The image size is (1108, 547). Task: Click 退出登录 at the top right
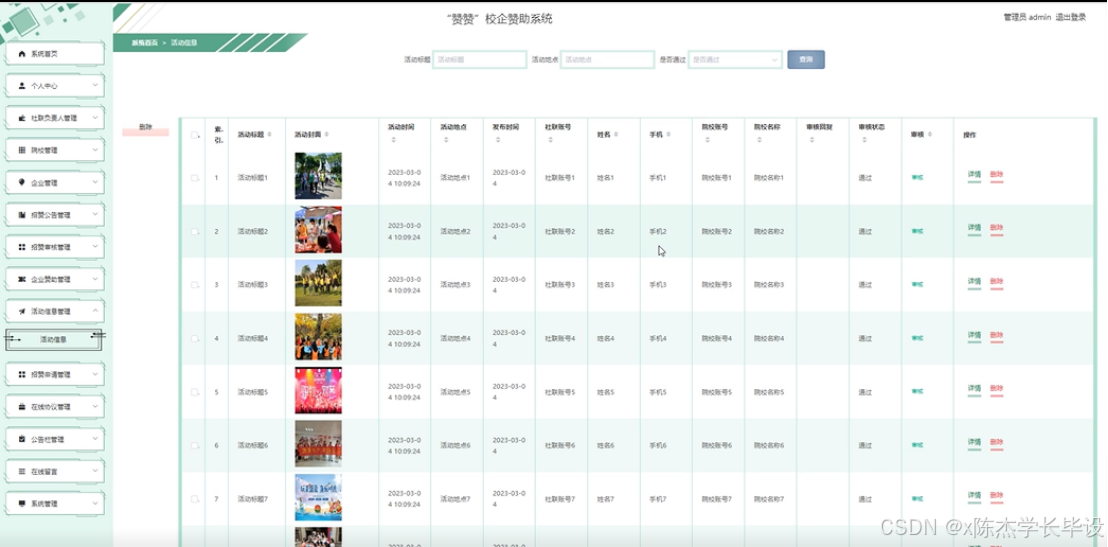1071,17
